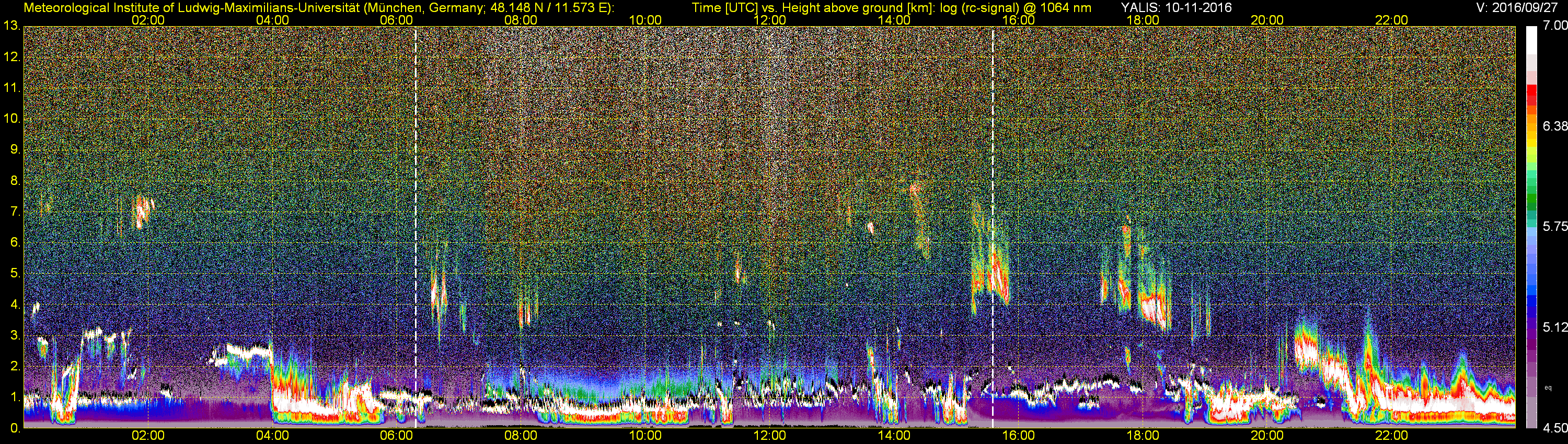
Task: Click the white dashed vertical line after 06:00
Action: coord(416,227)
